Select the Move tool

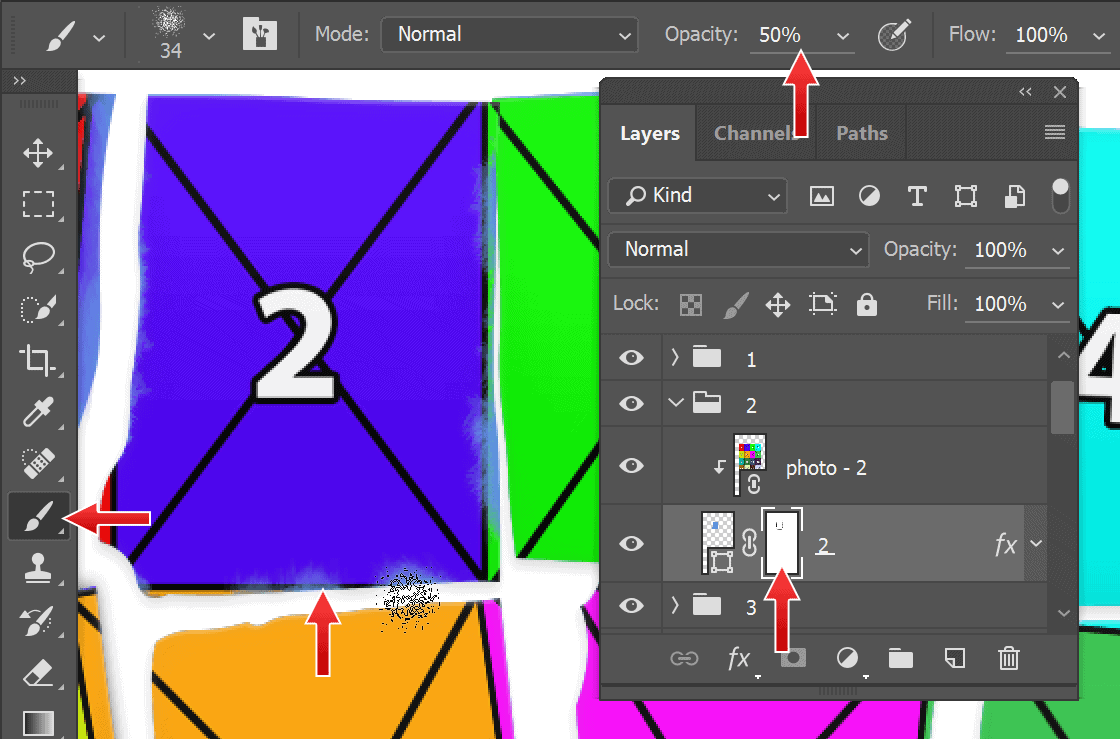(x=38, y=153)
